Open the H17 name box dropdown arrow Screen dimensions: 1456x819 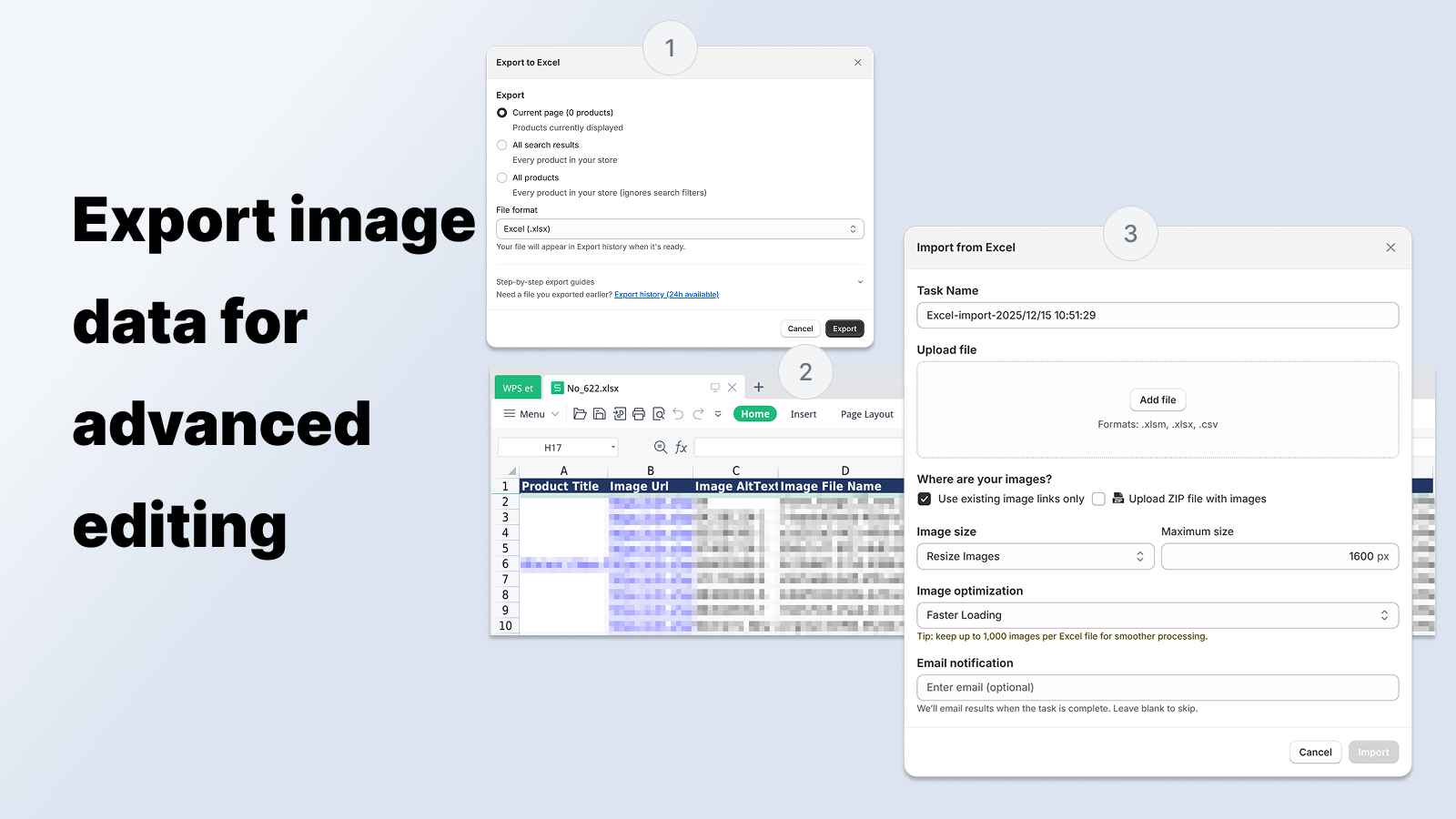[x=613, y=447]
